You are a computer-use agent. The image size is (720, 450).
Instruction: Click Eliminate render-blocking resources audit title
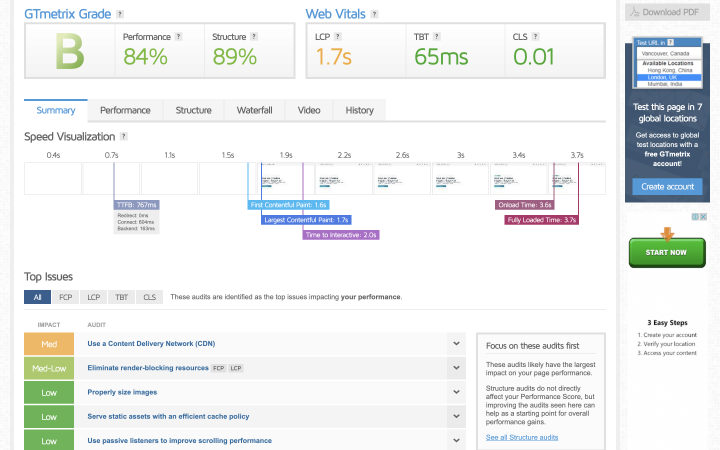pos(148,368)
